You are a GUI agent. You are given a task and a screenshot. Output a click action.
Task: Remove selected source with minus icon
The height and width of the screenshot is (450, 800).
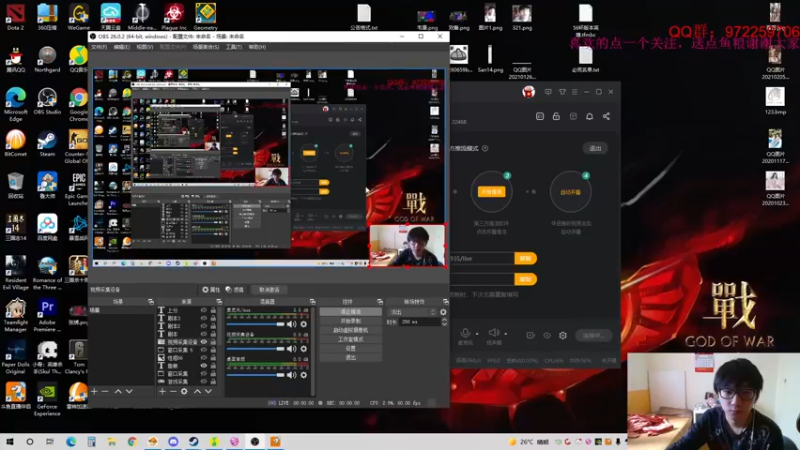pos(173,391)
